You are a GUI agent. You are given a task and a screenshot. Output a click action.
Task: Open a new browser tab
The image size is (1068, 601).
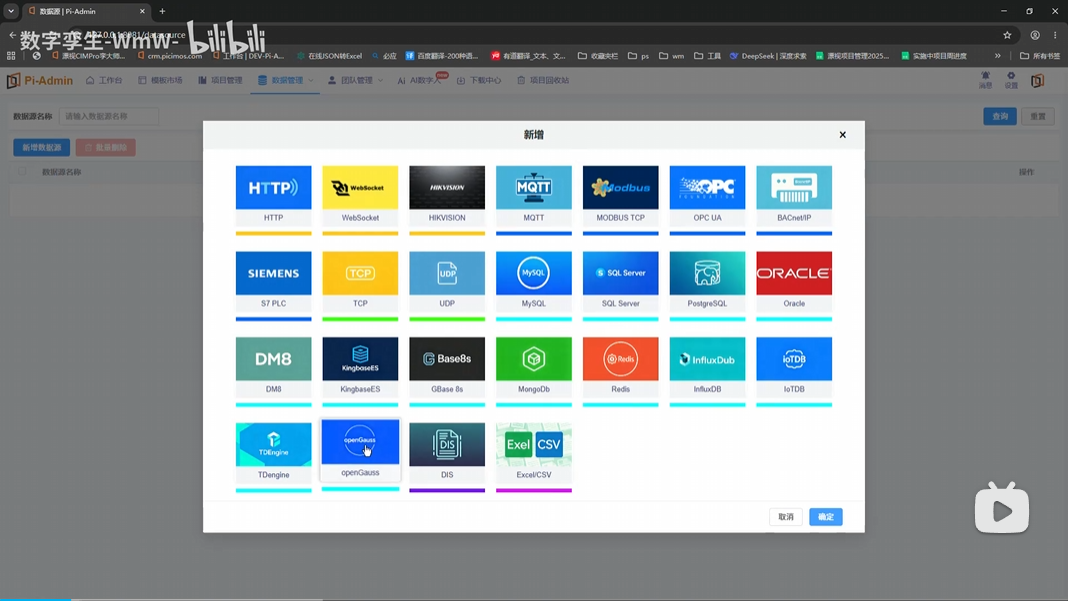pyautogui.click(x=162, y=12)
